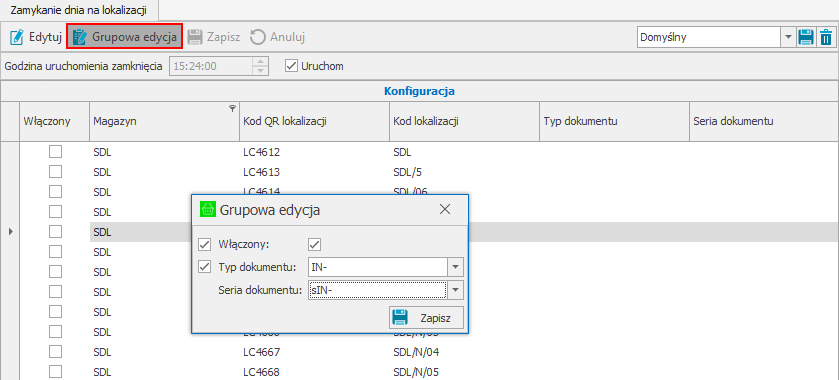Click the row indicator arrow of the highlighted row

[10, 232]
